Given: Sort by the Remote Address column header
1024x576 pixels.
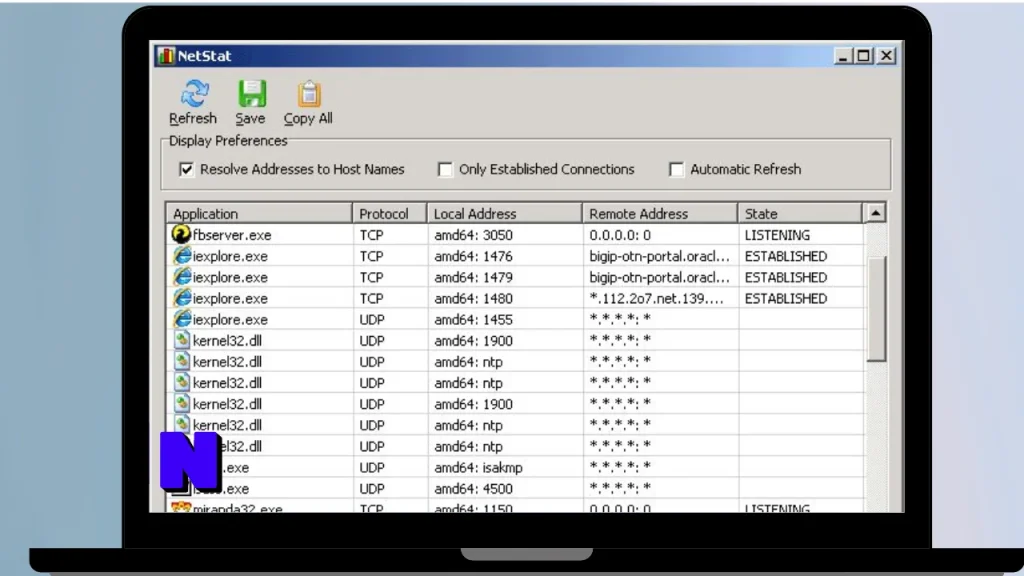Looking at the screenshot, I should [660, 214].
